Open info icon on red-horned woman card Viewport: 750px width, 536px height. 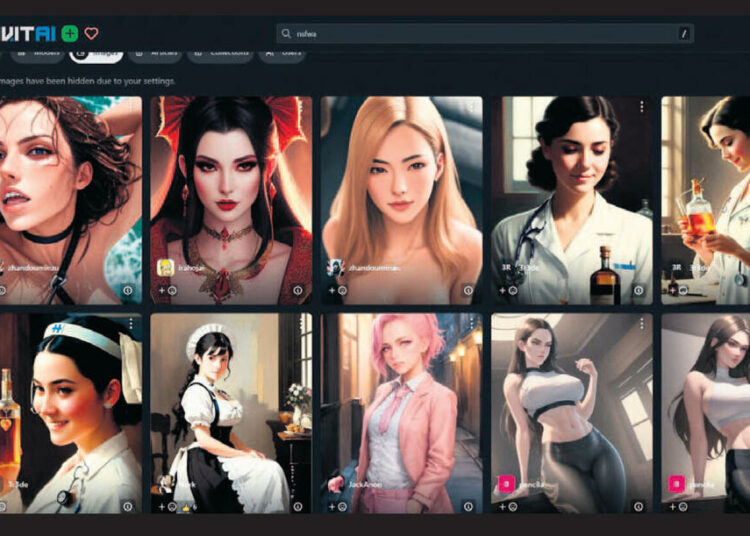(298, 290)
